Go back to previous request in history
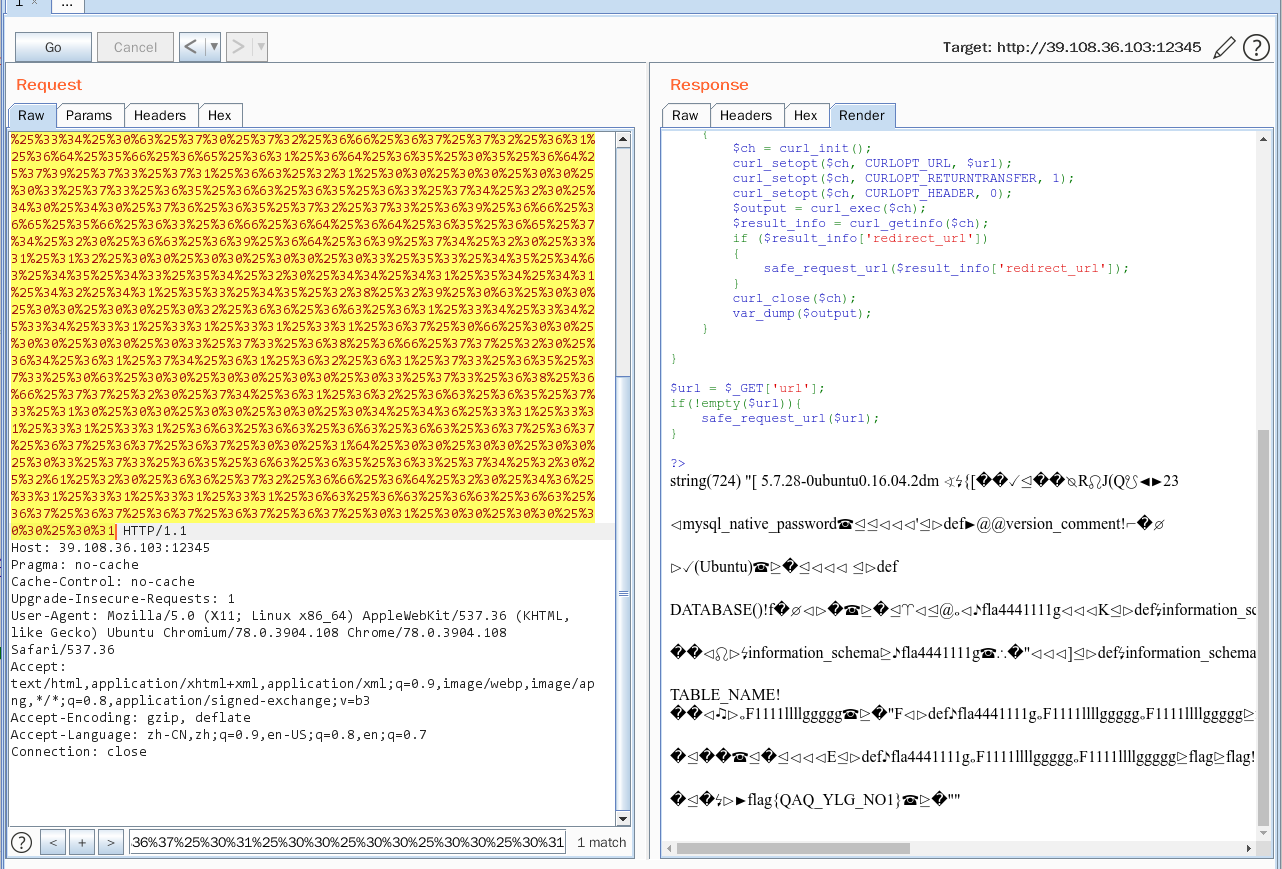This screenshot has width=1282, height=869. click(192, 46)
